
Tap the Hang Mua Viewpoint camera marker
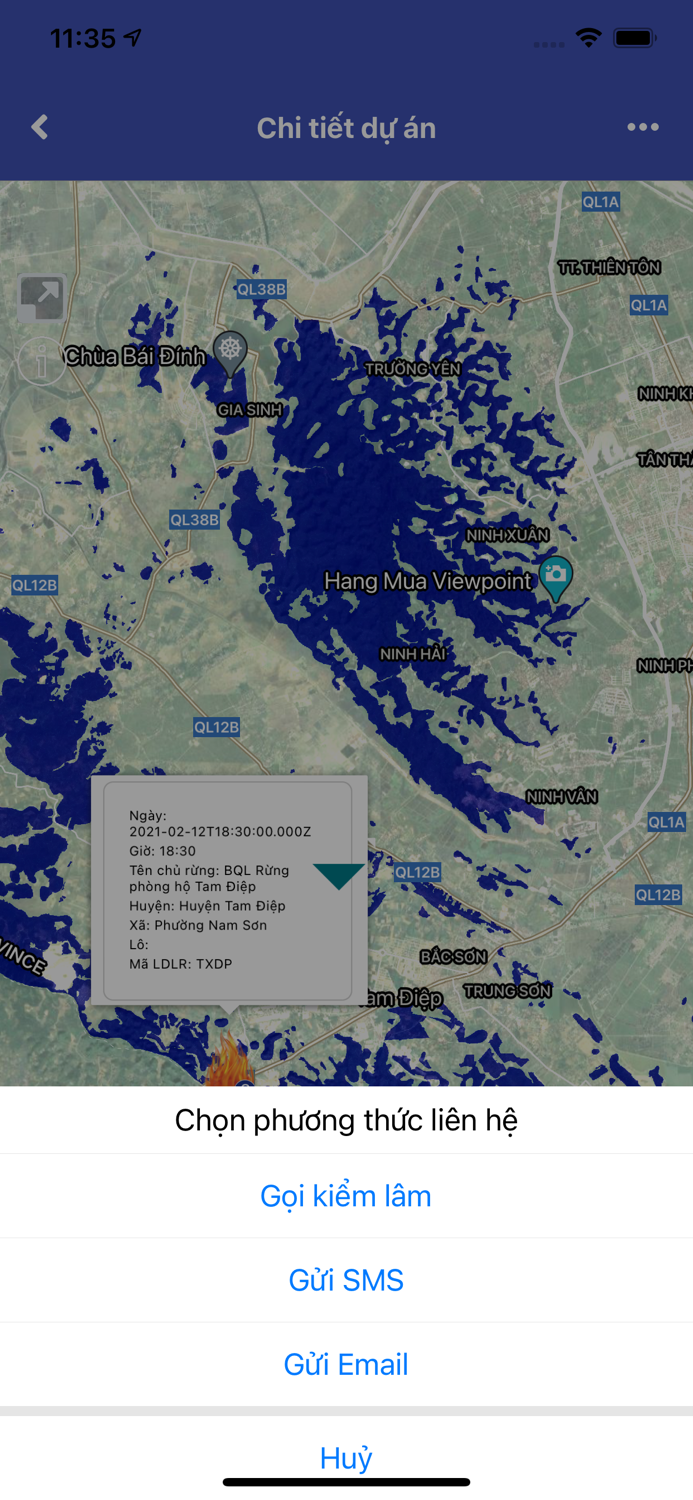[555, 579]
